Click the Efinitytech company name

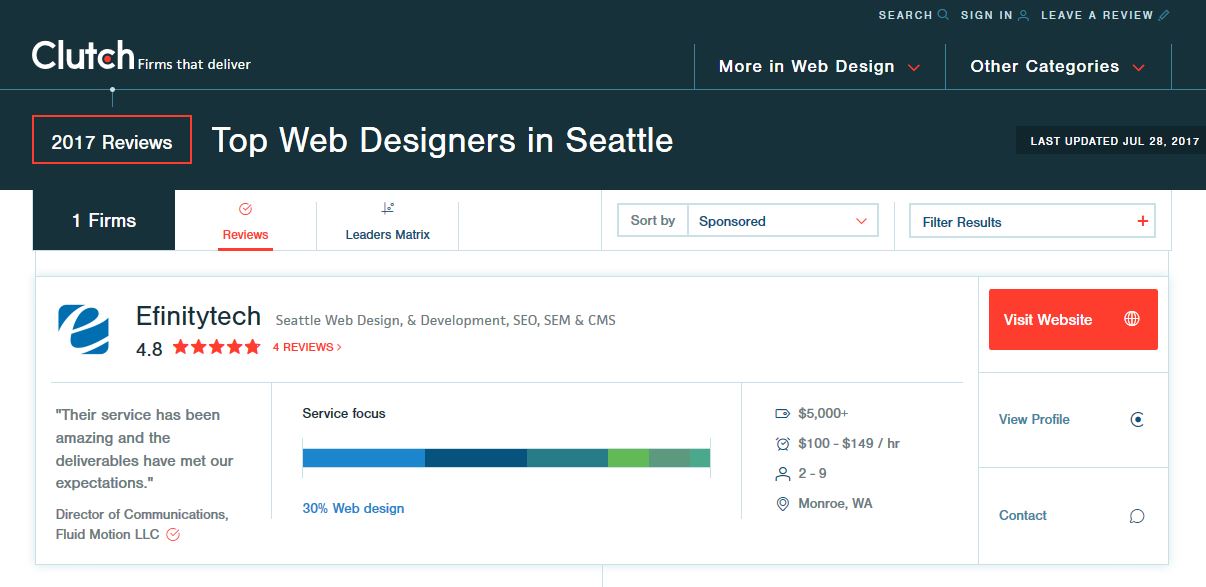coord(198,317)
